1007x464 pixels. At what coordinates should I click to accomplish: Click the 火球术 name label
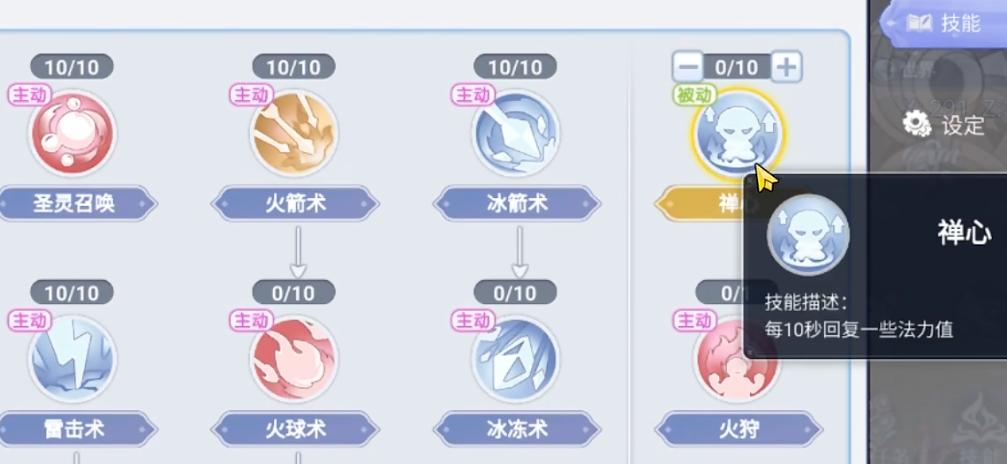[x=295, y=429]
